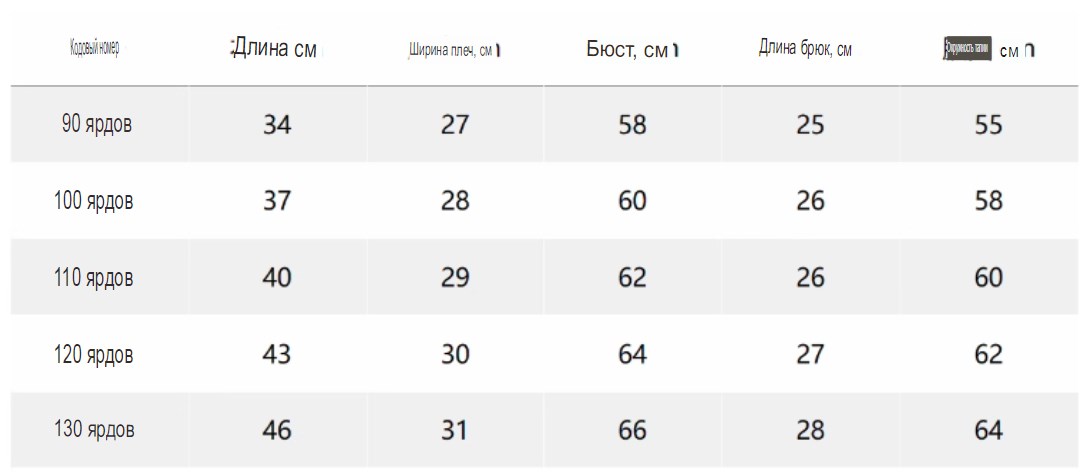Click the dark highlighted waist header label
Viewport: 1089px width, 475px height.
pyautogui.click(x=967, y=49)
